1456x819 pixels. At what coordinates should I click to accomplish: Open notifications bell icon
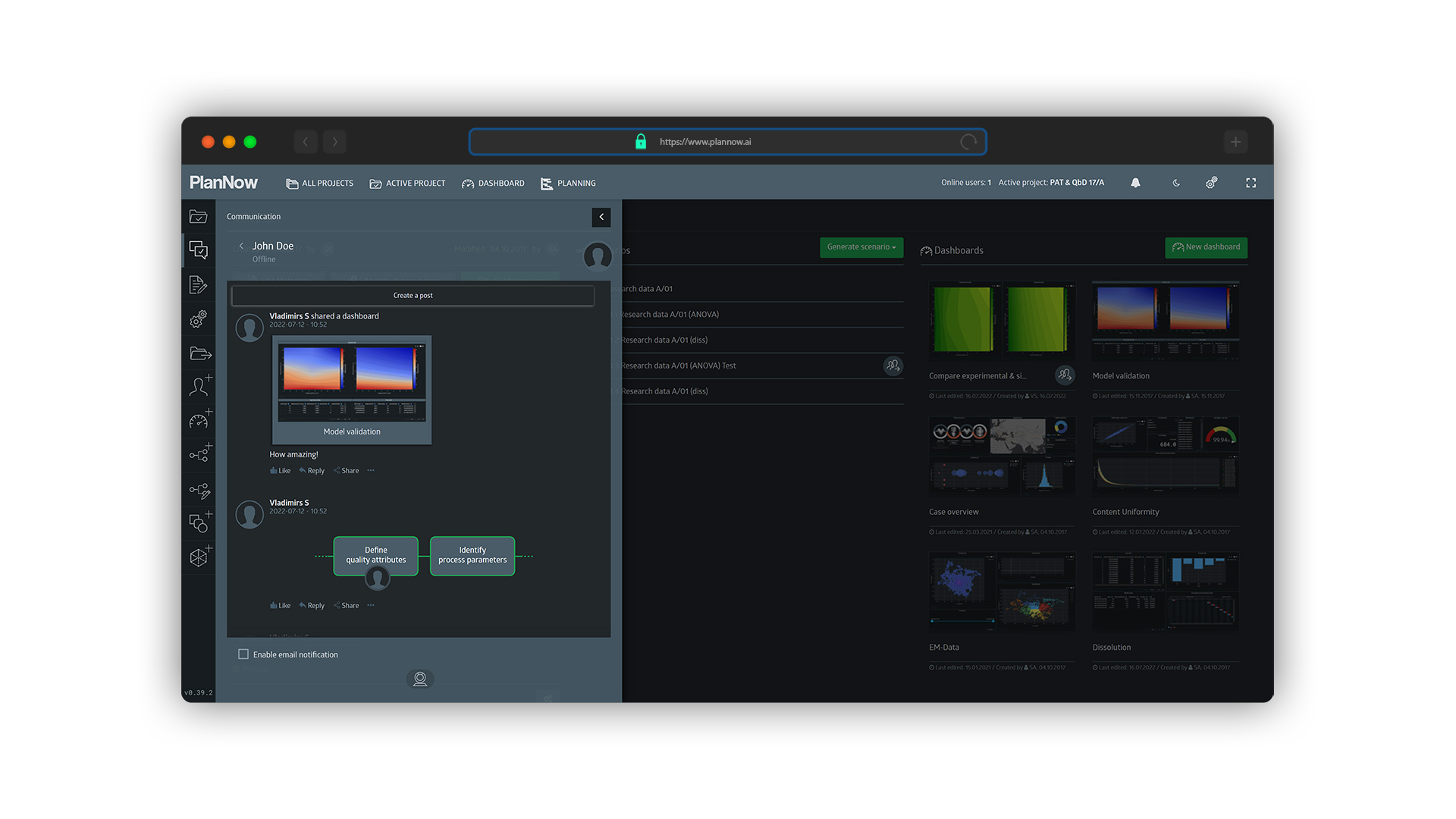[x=1135, y=183]
